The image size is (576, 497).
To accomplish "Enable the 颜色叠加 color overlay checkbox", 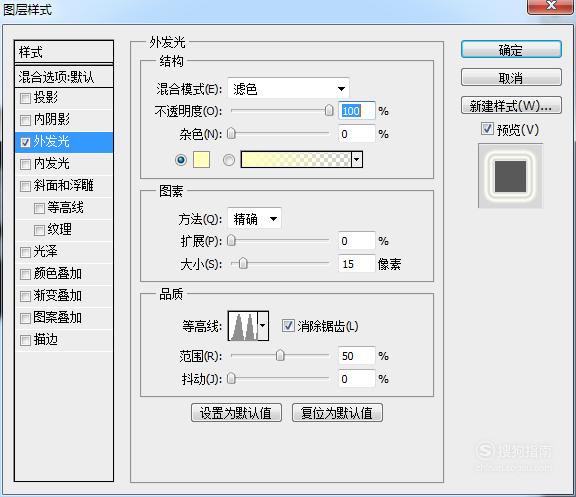I will 25,274.
